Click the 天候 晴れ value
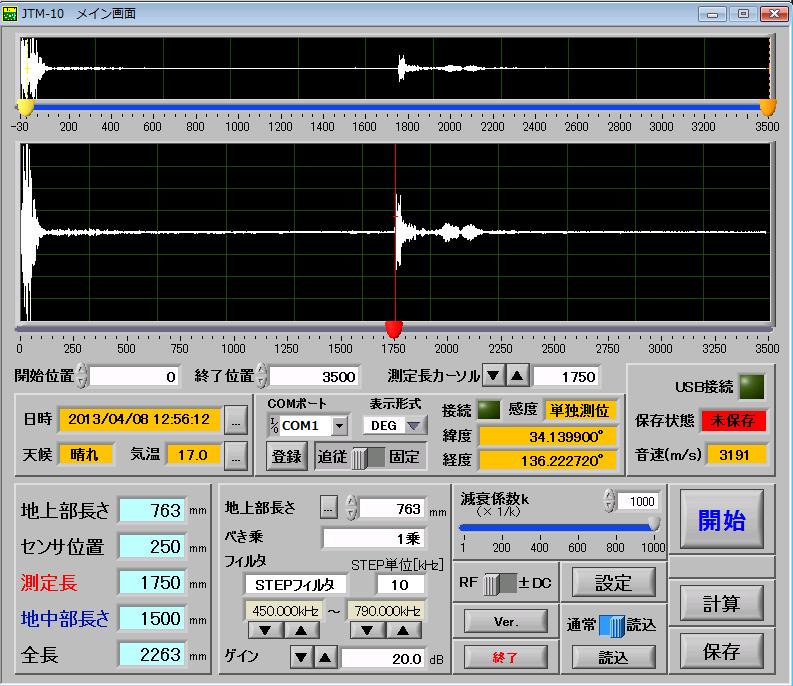 (x=85, y=454)
